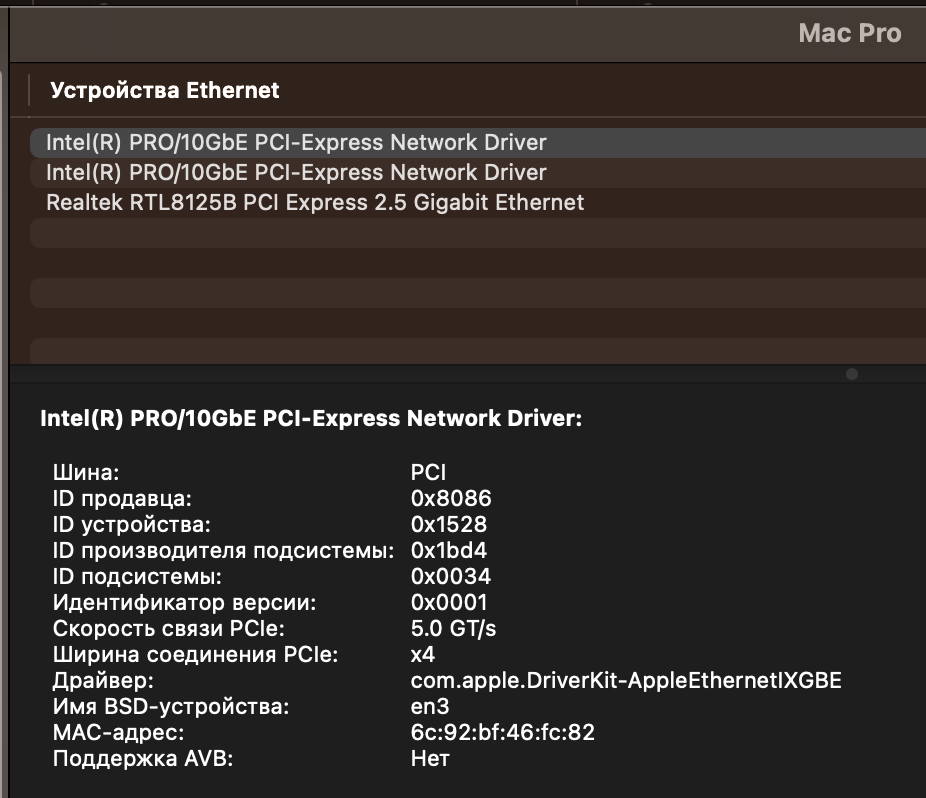
Task: Click driver value com.apple.DriverKit-AppleEthernetIXGBE
Action: [626, 680]
